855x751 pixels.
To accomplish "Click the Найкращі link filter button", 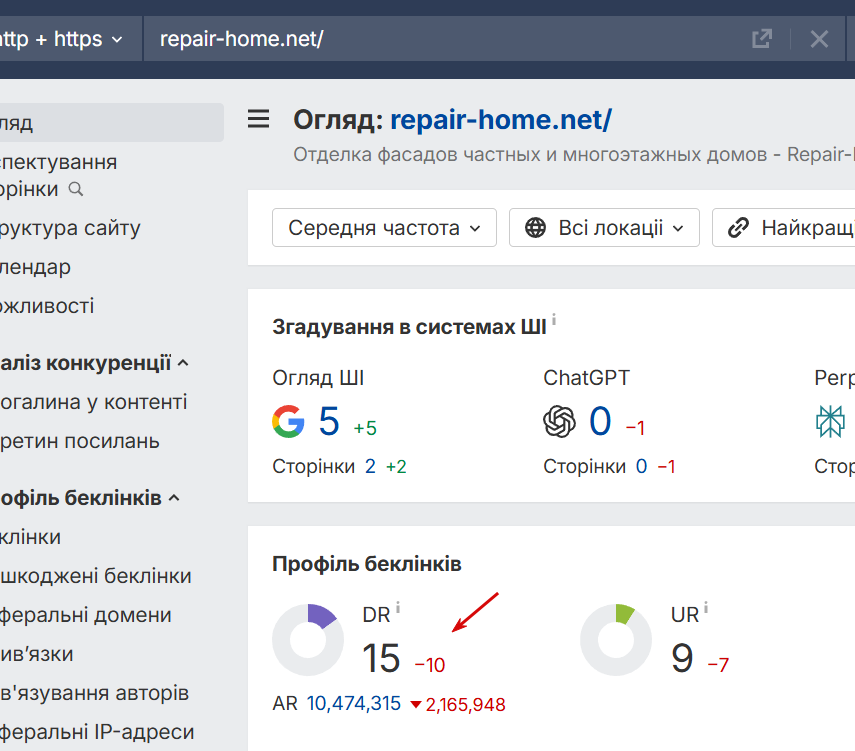I will 790,228.
